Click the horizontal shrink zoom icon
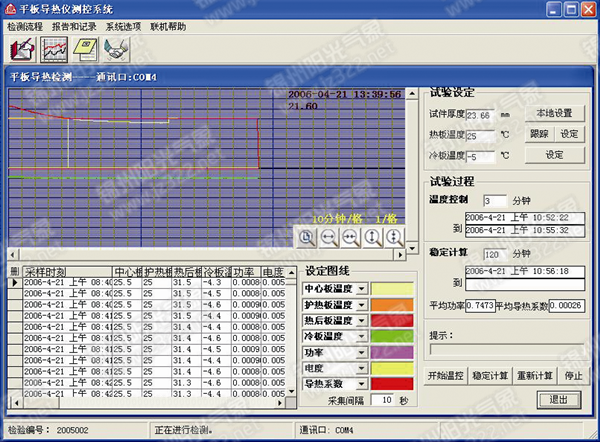The height and width of the screenshot is (442, 600). click(350, 237)
